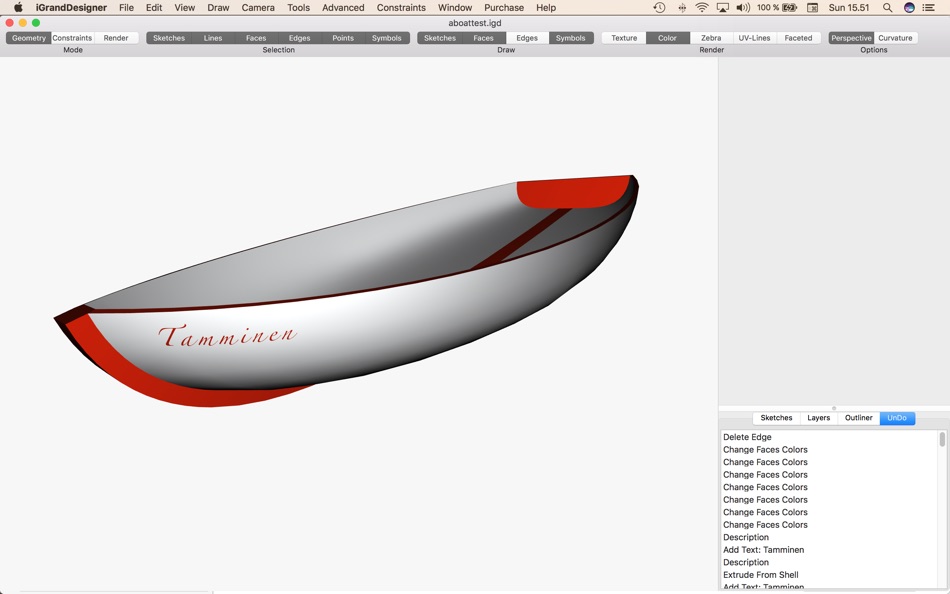Toggle Curvature option

coord(895,38)
